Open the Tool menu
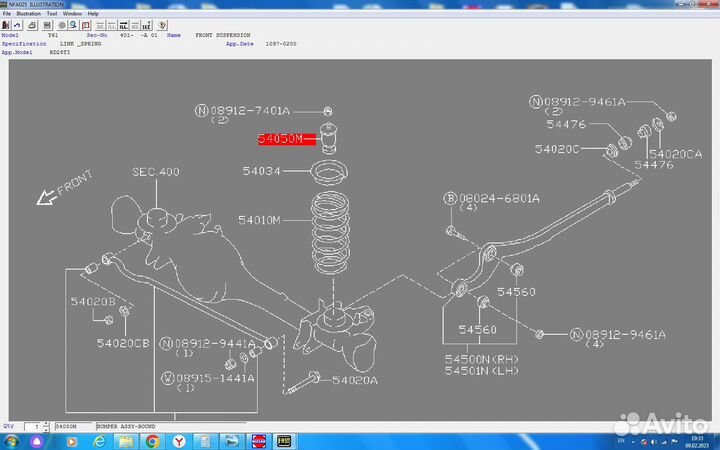720x450 pixels. point(51,13)
